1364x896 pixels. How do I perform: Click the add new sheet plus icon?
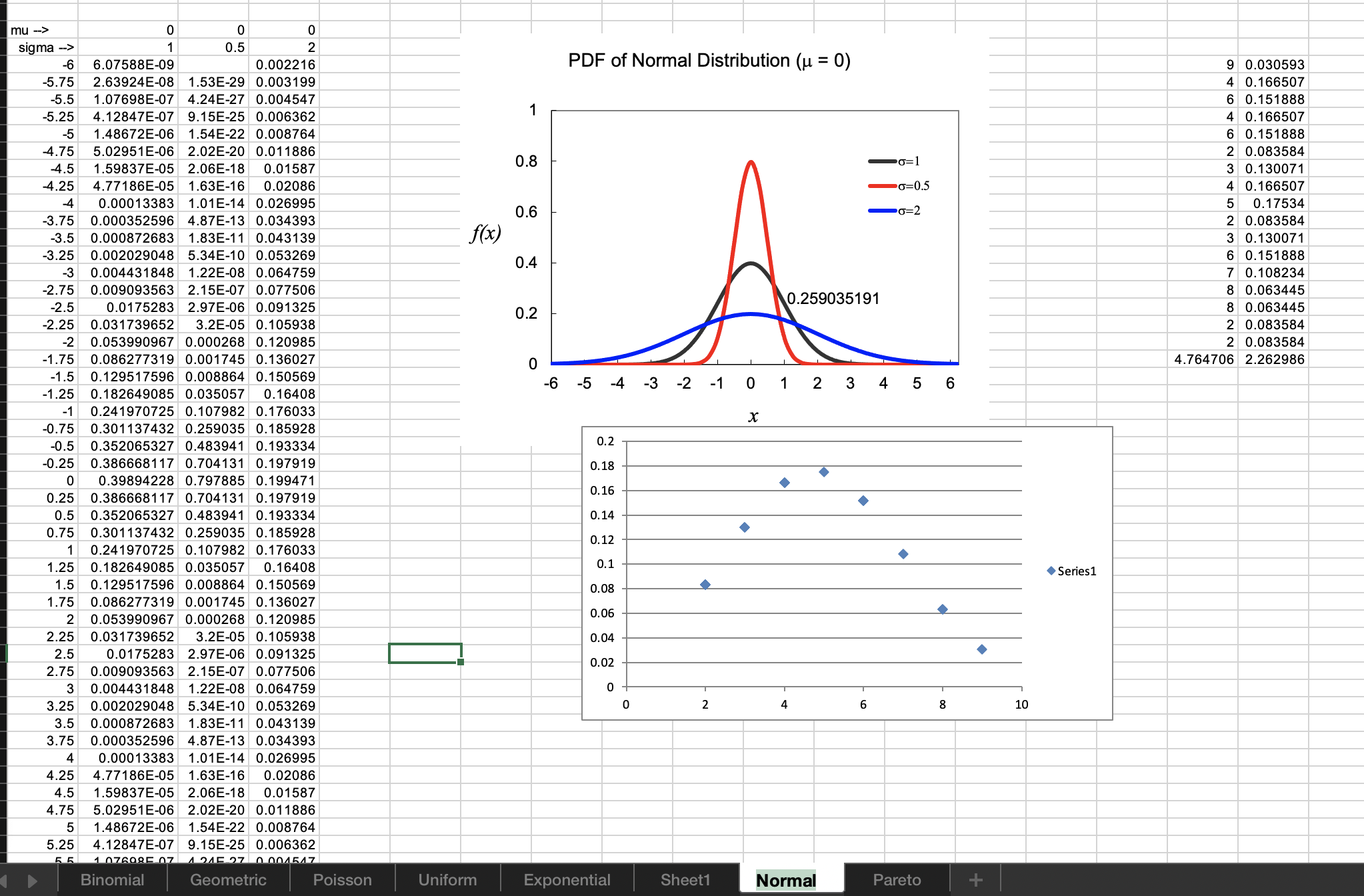point(975,880)
